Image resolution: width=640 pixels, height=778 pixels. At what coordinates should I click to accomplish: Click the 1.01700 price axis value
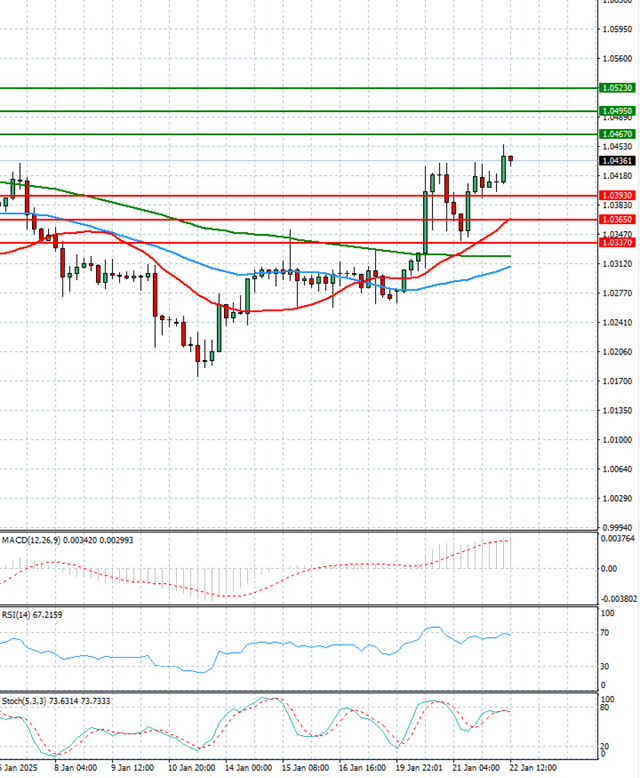[617, 381]
